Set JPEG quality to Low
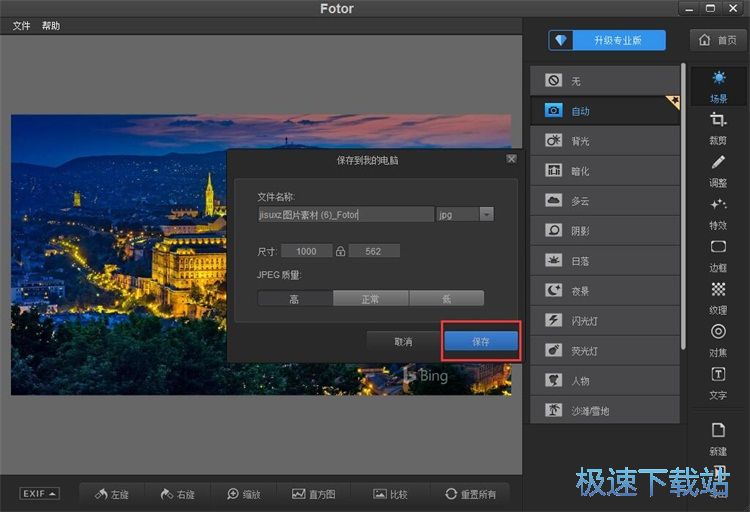Viewport: 750px width, 512px height. (446, 298)
